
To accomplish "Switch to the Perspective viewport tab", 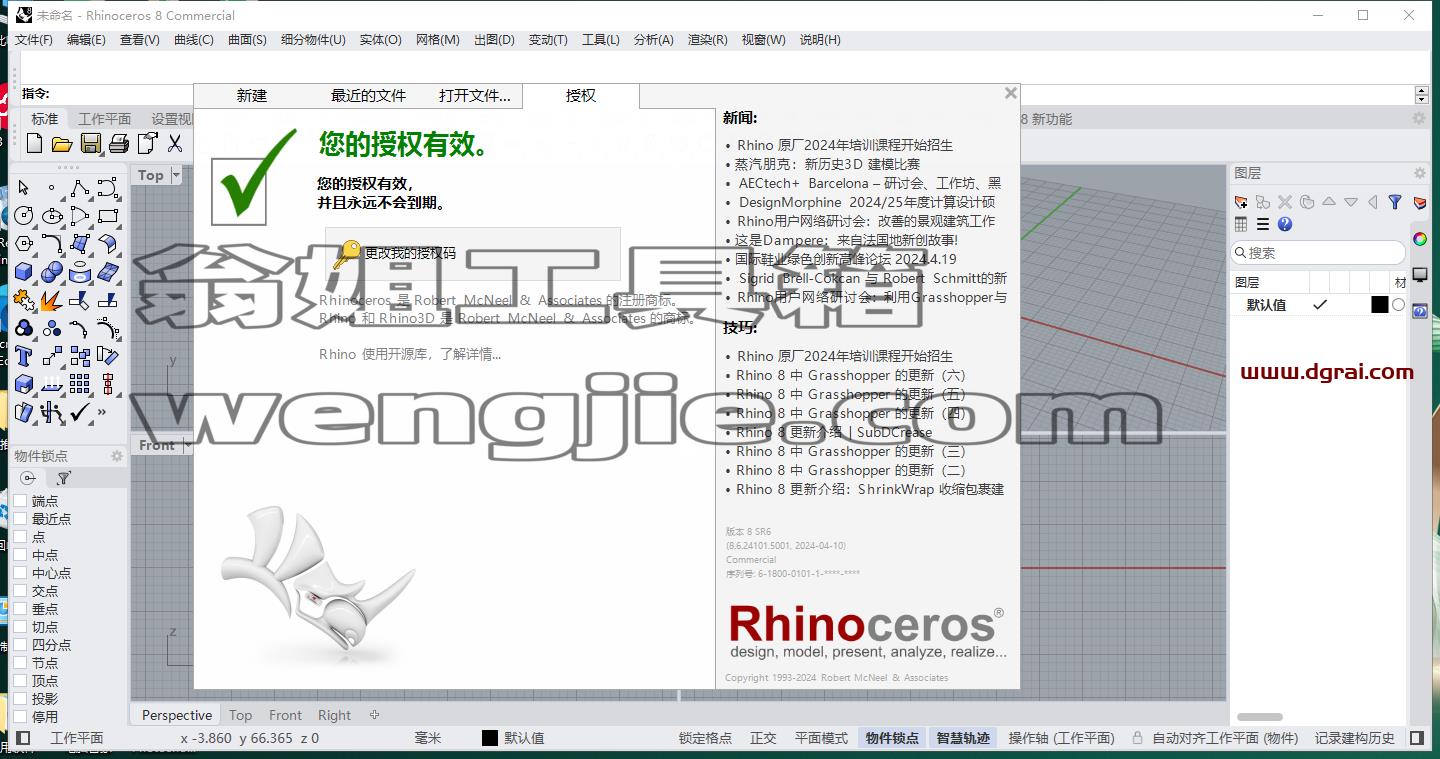I will tap(177, 715).
